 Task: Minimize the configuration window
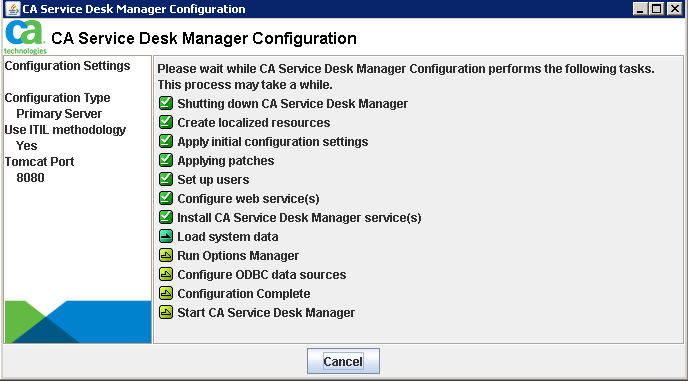coord(640,9)
